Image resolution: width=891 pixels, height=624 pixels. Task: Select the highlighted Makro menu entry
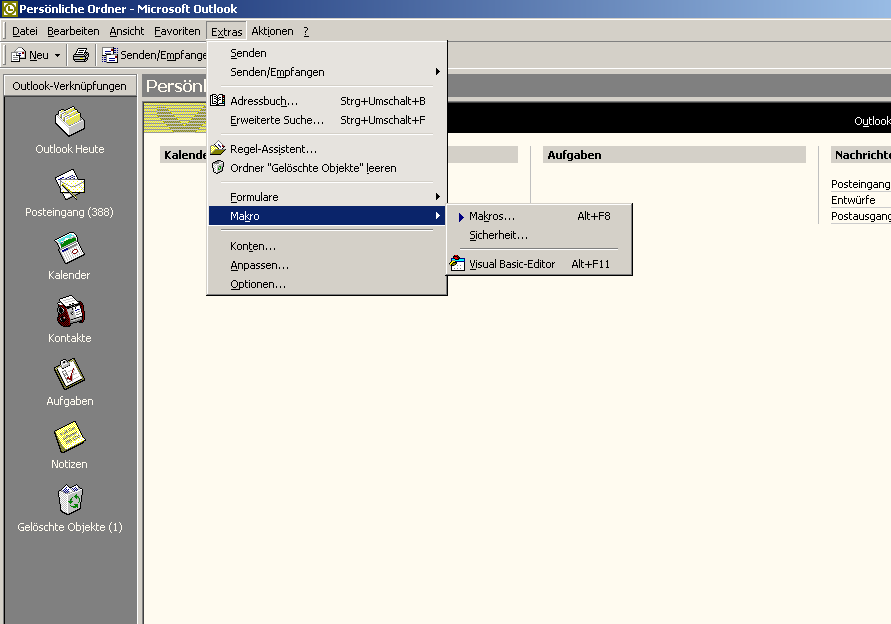pyautogui.click(x=327, y=215)
